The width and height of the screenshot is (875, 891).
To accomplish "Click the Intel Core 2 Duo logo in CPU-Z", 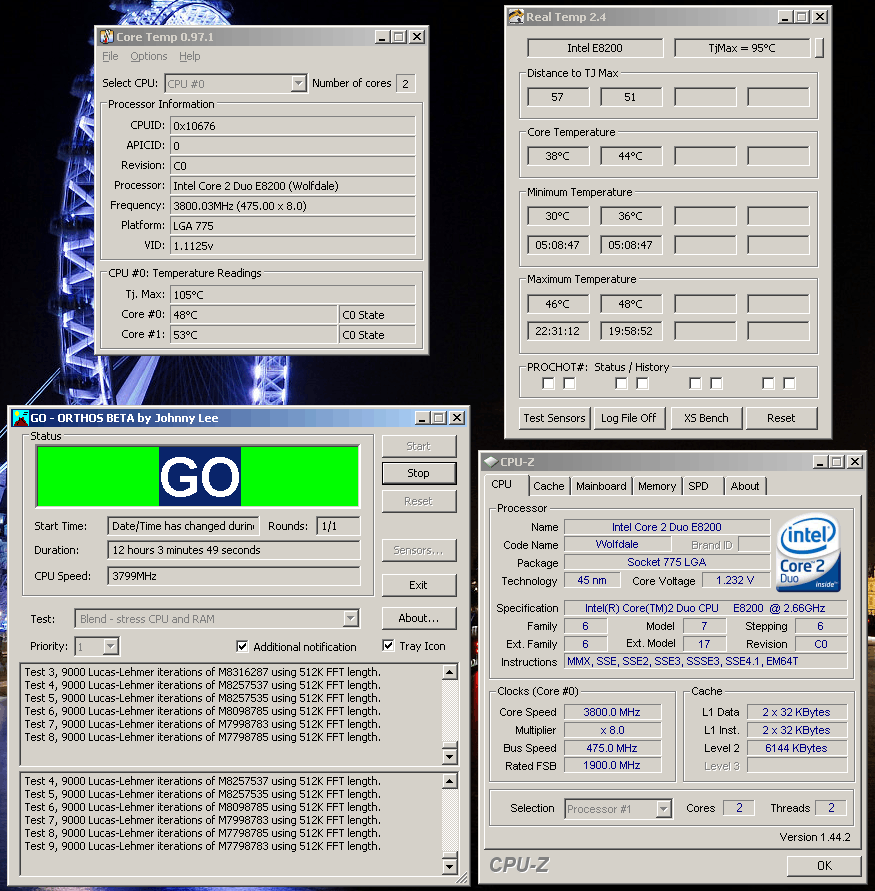I will pyautogui.click(x=808, y=553).
